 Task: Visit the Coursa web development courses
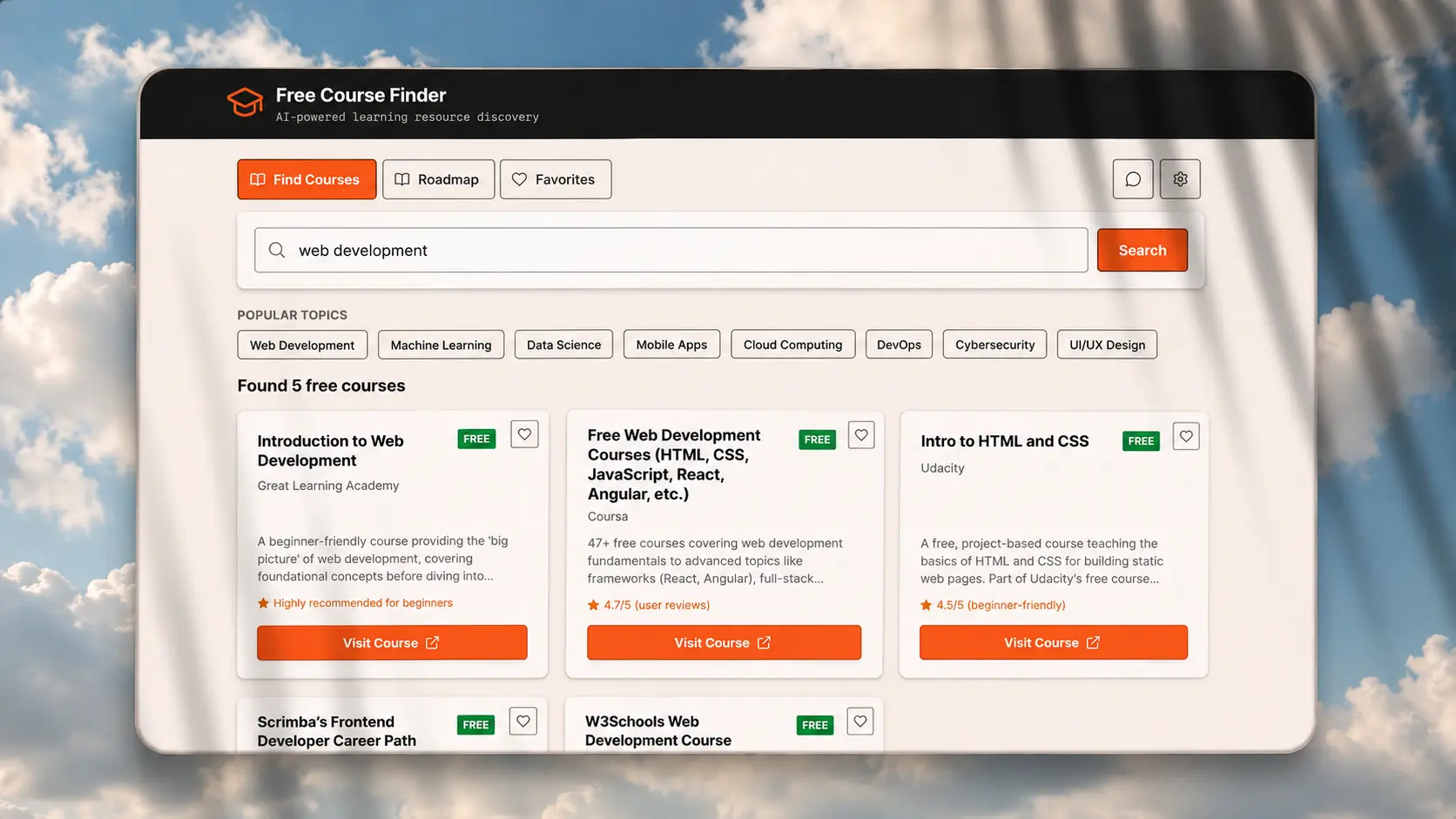pos(724,642)
